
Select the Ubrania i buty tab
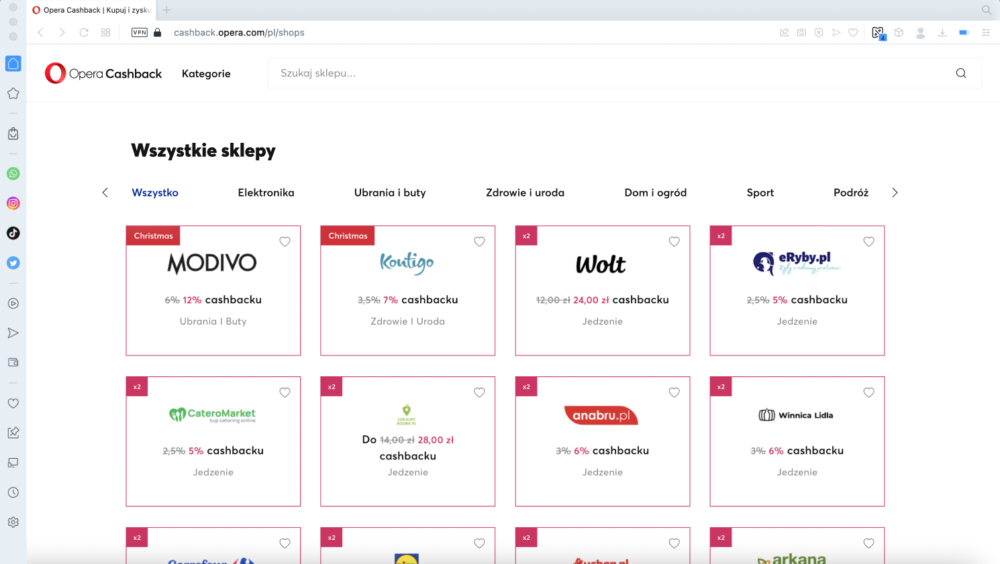390,193
